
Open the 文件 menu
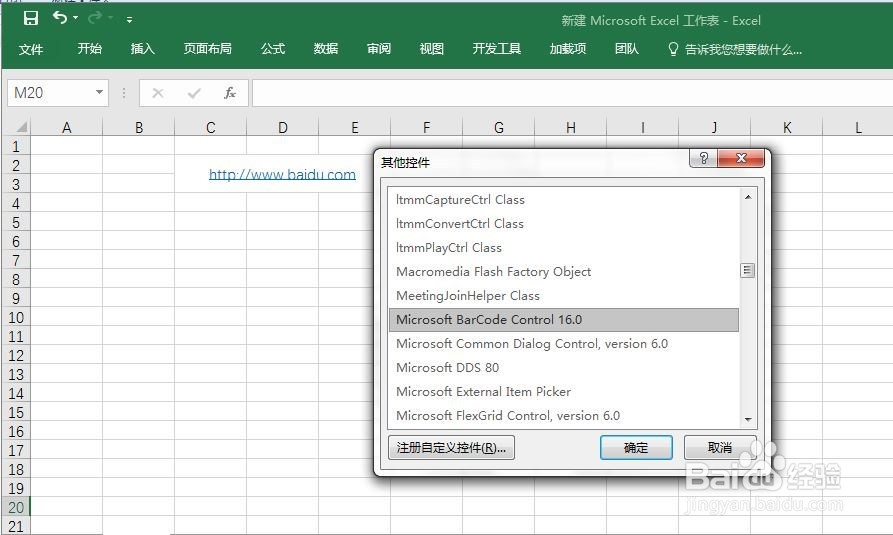tap(31, 50)
